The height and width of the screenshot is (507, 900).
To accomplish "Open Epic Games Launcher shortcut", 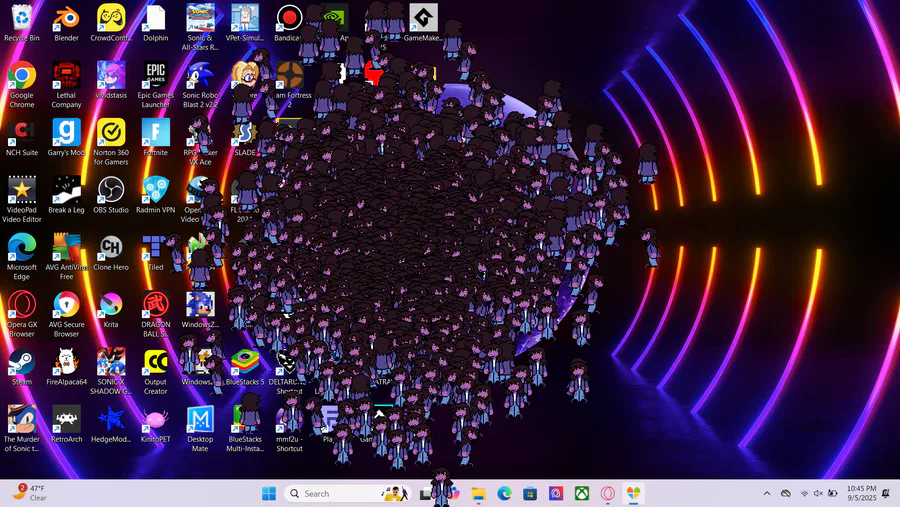I will [x=156, y=84].
